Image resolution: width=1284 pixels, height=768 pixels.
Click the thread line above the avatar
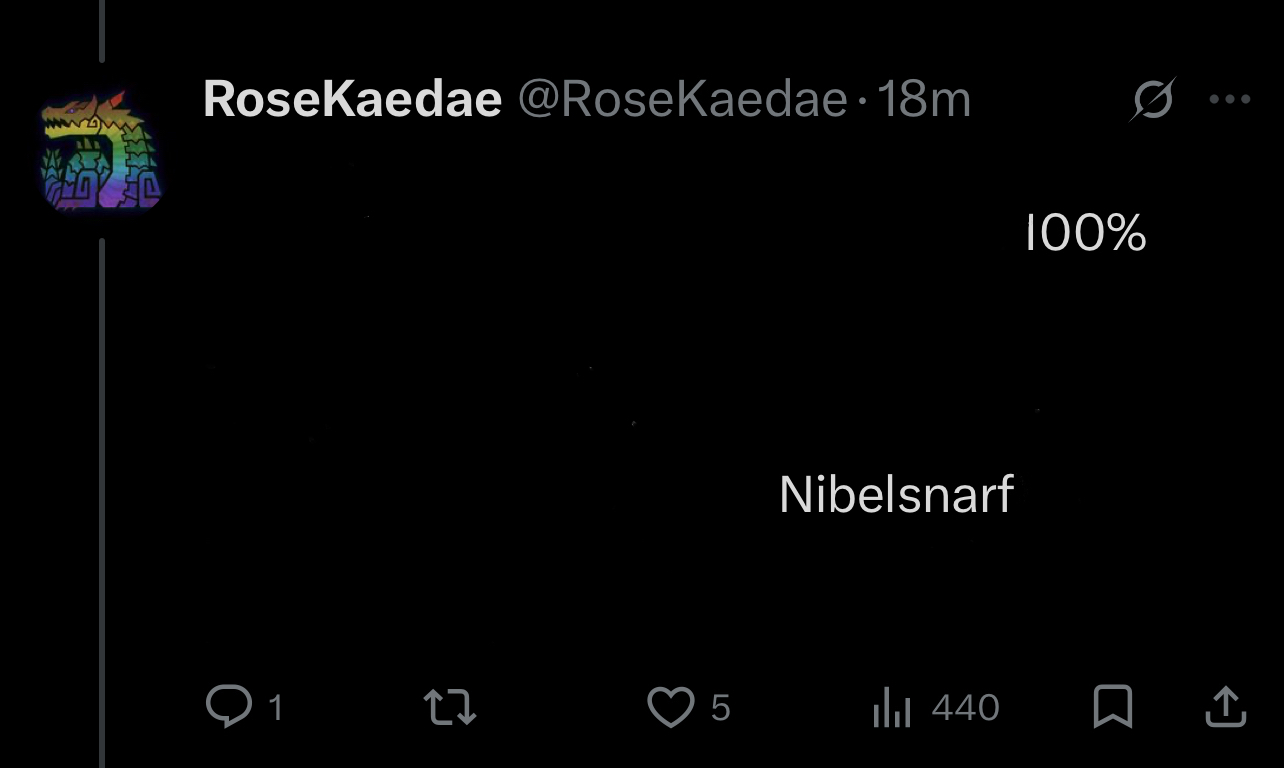click(x=102, y=30)
